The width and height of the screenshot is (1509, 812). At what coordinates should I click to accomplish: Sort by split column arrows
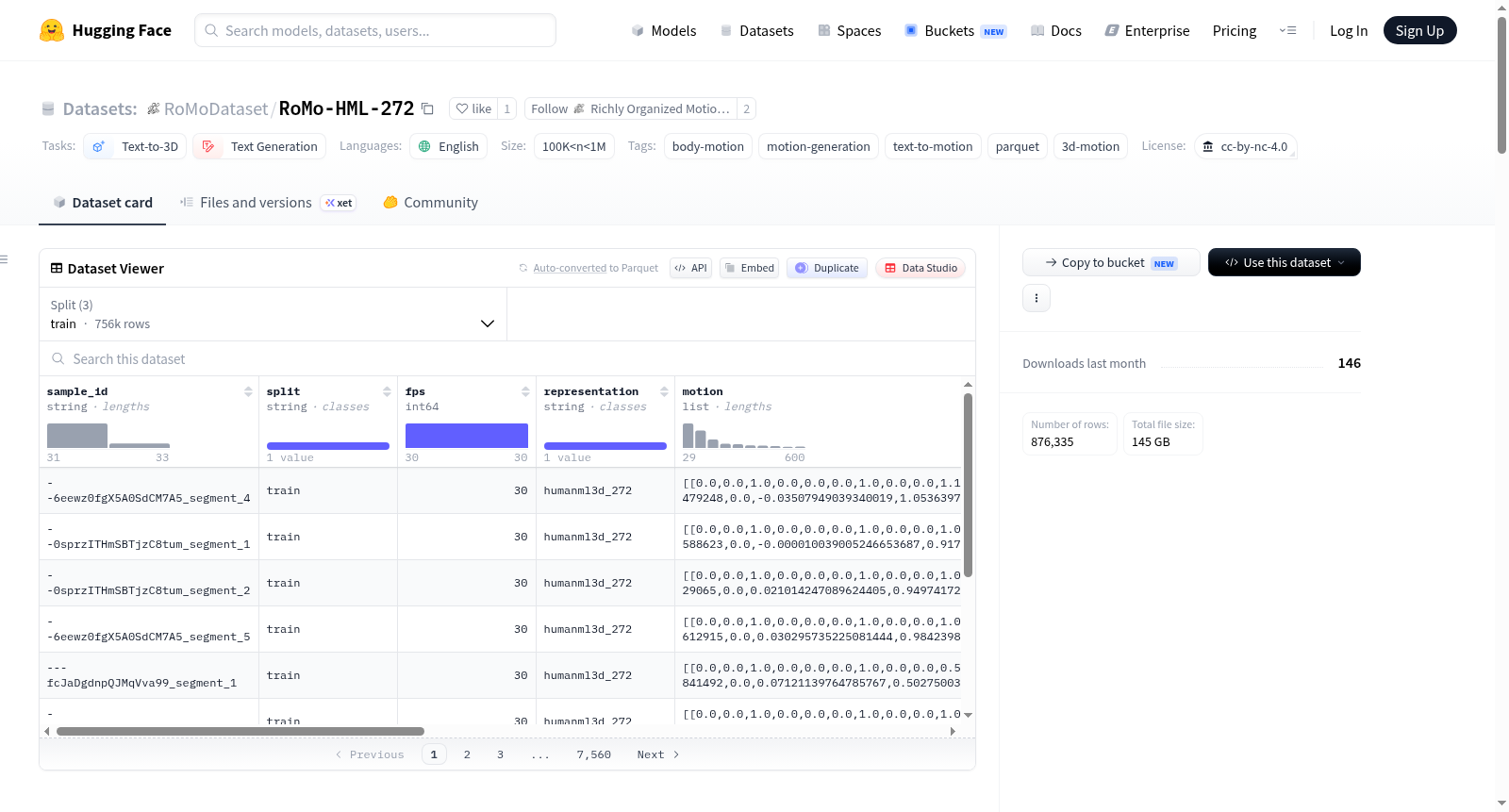(387, 391)
